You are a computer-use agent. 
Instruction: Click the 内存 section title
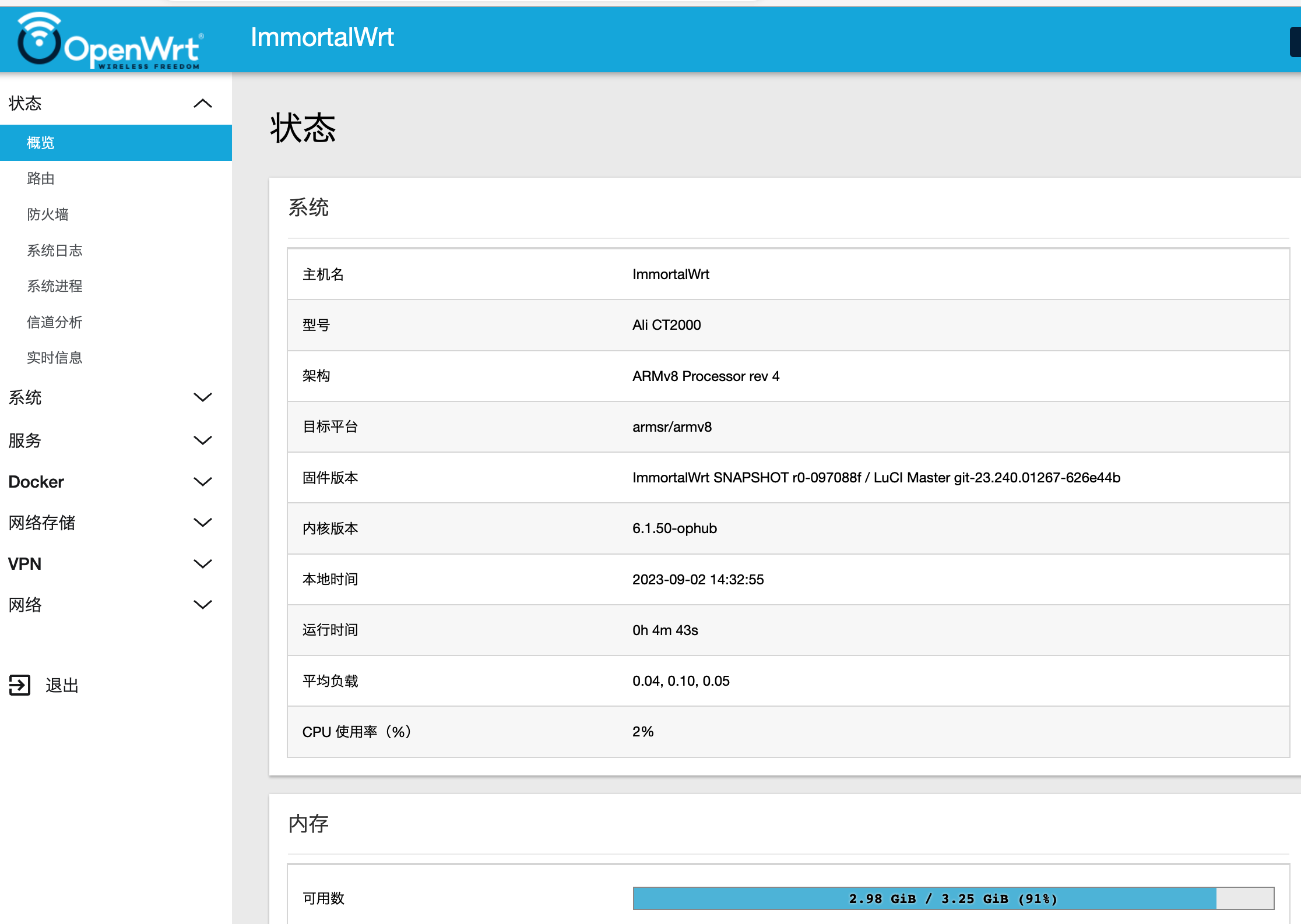click(309, 824)
